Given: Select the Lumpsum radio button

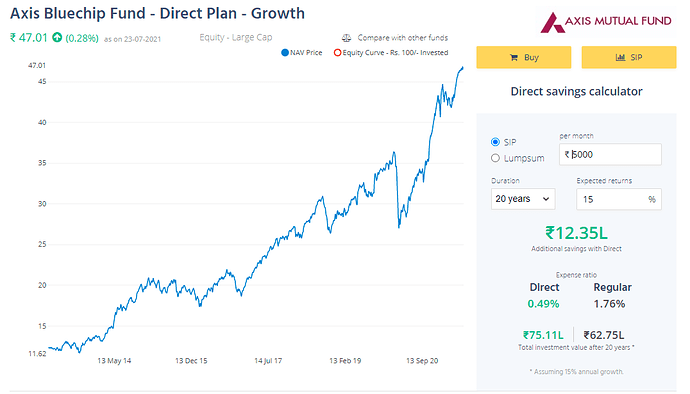Looking at the screenshot, I should point(495,158).
